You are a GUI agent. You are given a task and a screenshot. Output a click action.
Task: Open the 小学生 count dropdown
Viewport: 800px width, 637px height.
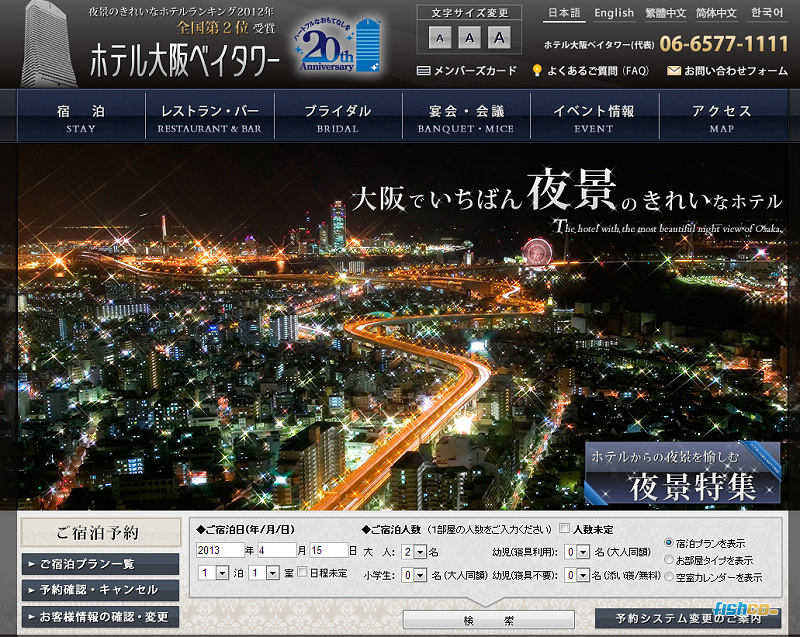(x=414, y=575)
